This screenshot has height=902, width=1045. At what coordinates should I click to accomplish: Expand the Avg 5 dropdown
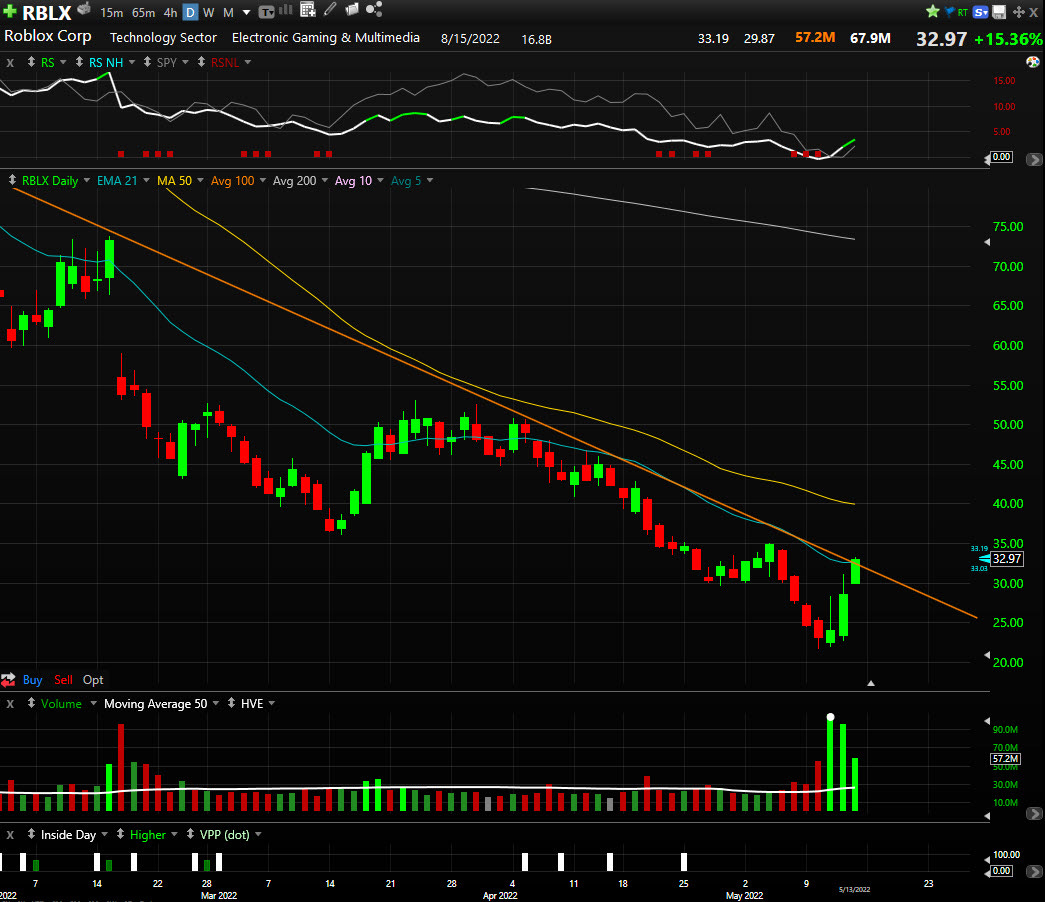coord(430,180)
